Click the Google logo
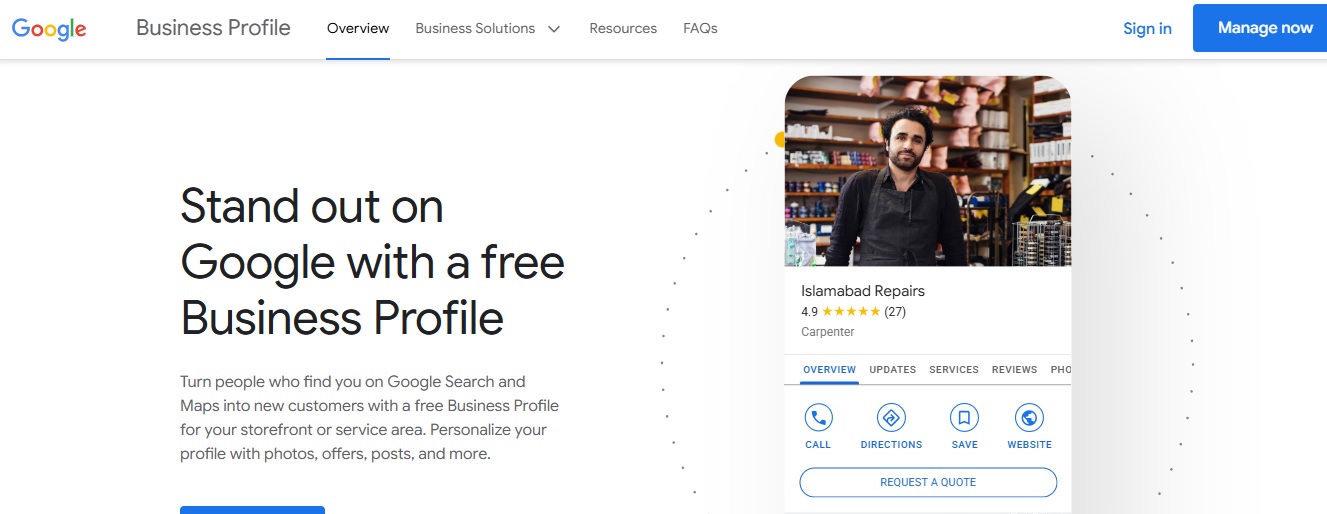 [49, 29]
